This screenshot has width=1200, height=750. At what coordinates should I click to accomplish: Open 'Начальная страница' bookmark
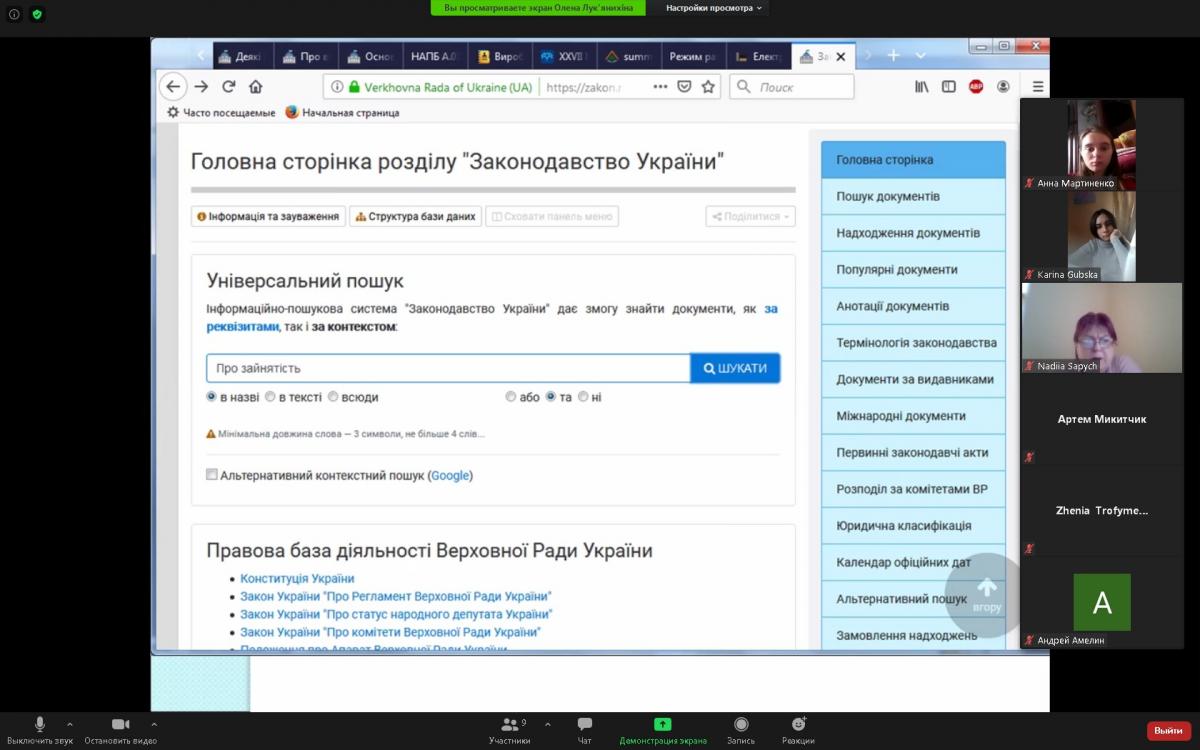[342, 113]
